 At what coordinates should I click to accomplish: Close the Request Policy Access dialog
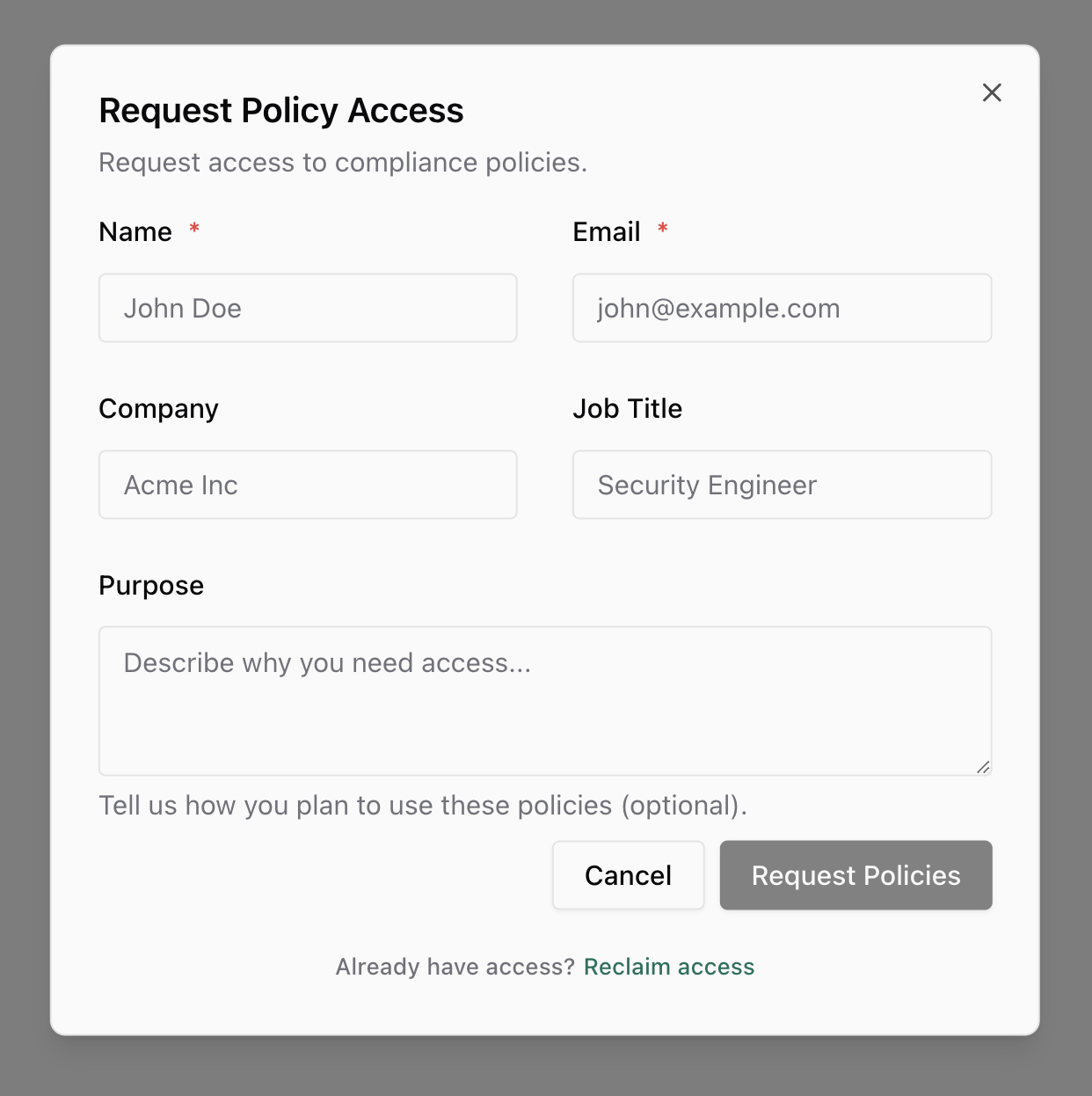click(x=991, y=92)
